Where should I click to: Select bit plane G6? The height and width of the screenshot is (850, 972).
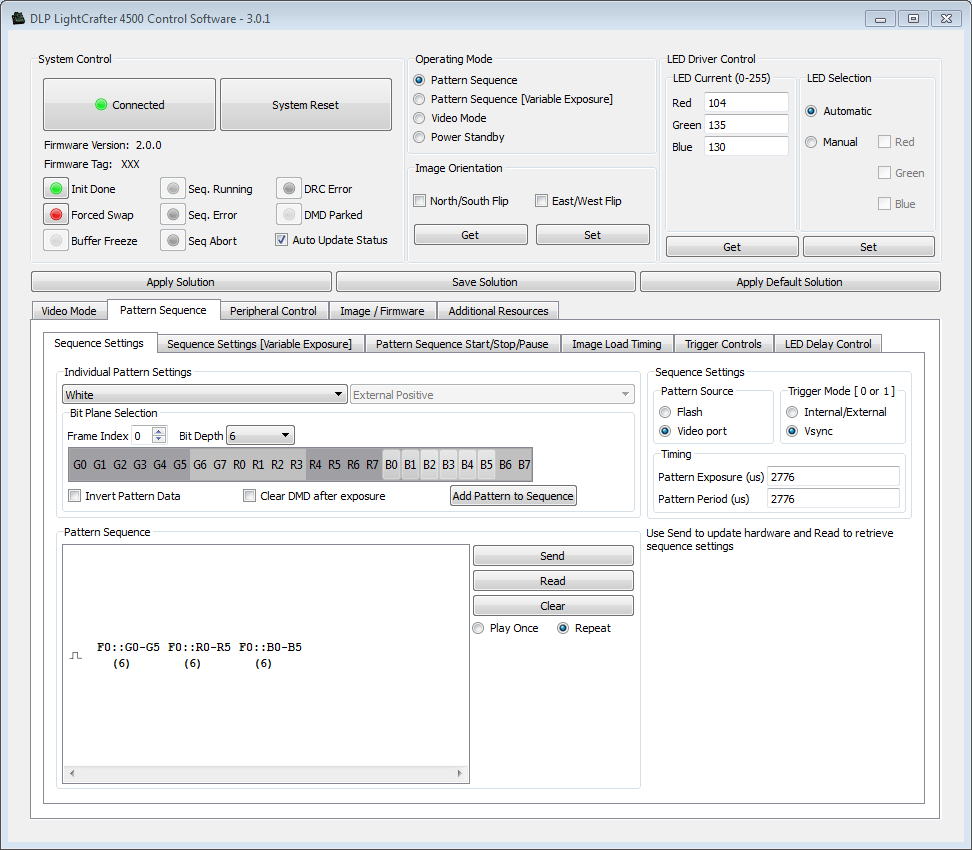200,464
